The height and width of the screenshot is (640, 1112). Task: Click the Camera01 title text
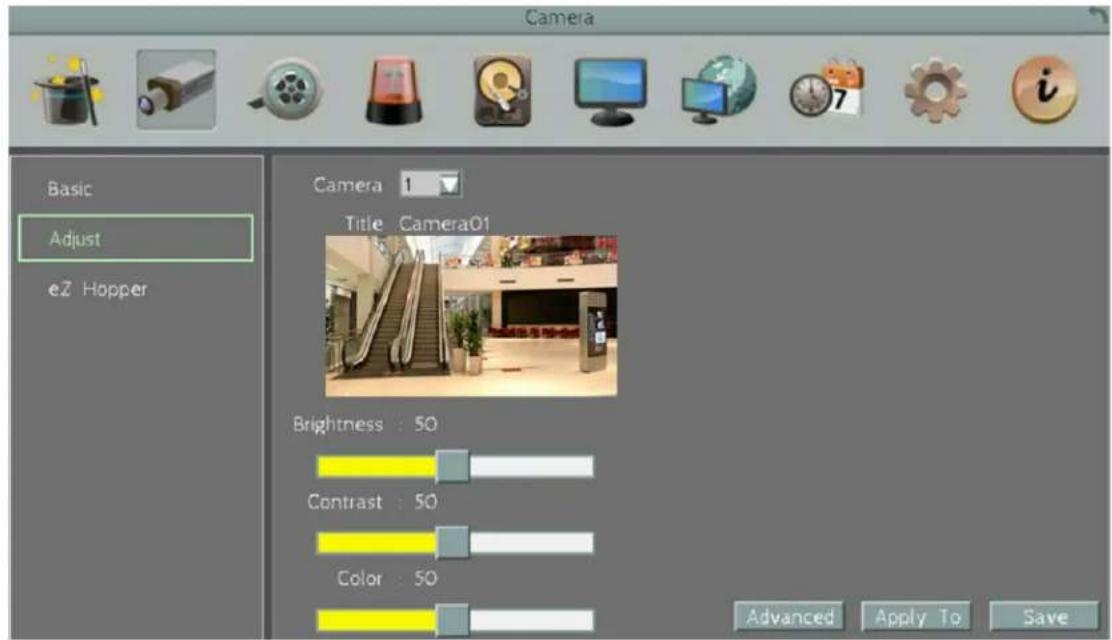click(444, 224)
